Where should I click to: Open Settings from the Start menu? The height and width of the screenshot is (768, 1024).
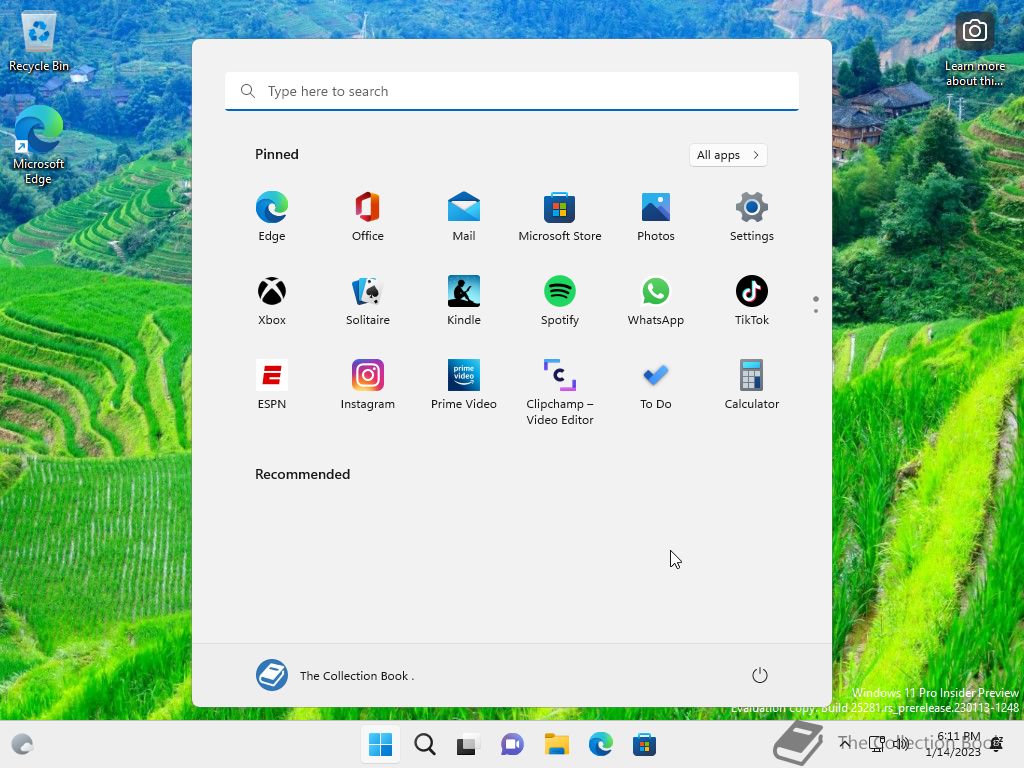[752, 217]
